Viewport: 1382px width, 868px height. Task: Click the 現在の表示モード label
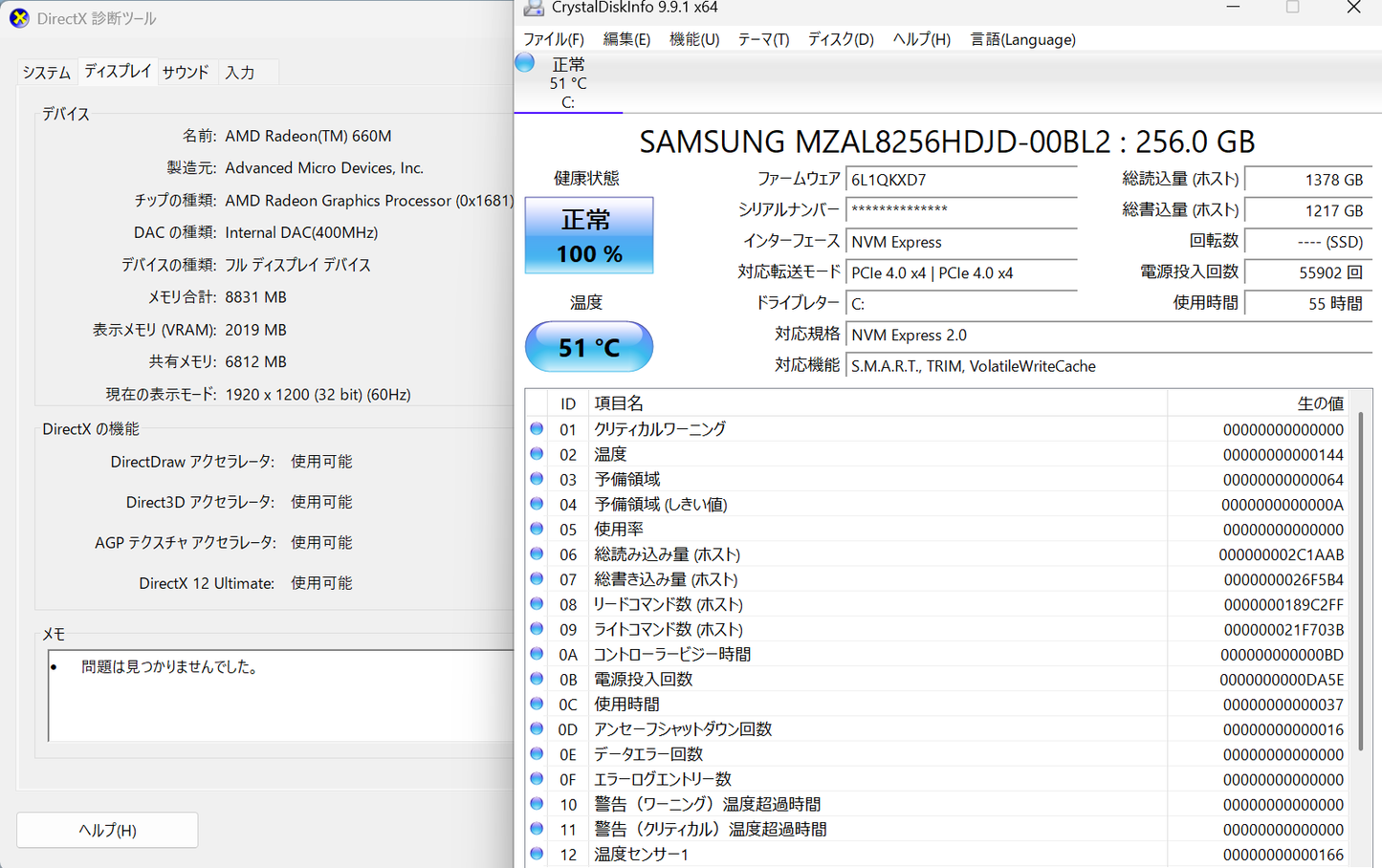tap(161, 394)
